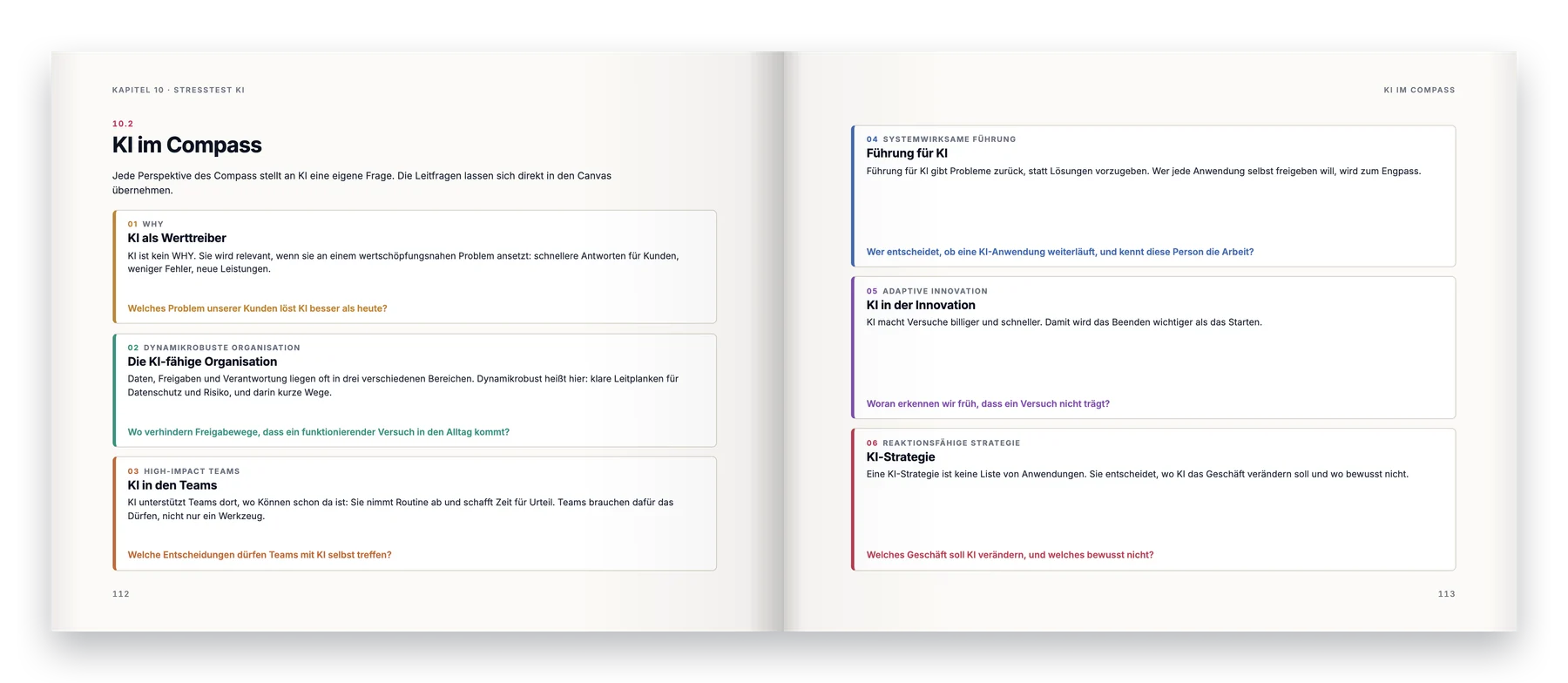This screenshot has width=1568, height=683.
Task: Click page number '112'
Action: coord(121,594)
